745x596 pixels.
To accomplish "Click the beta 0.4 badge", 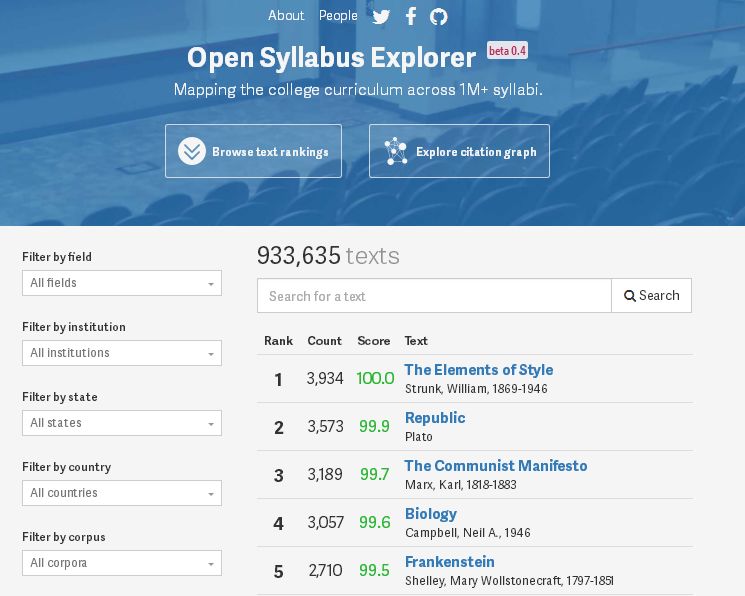I will tap(507, 50).
